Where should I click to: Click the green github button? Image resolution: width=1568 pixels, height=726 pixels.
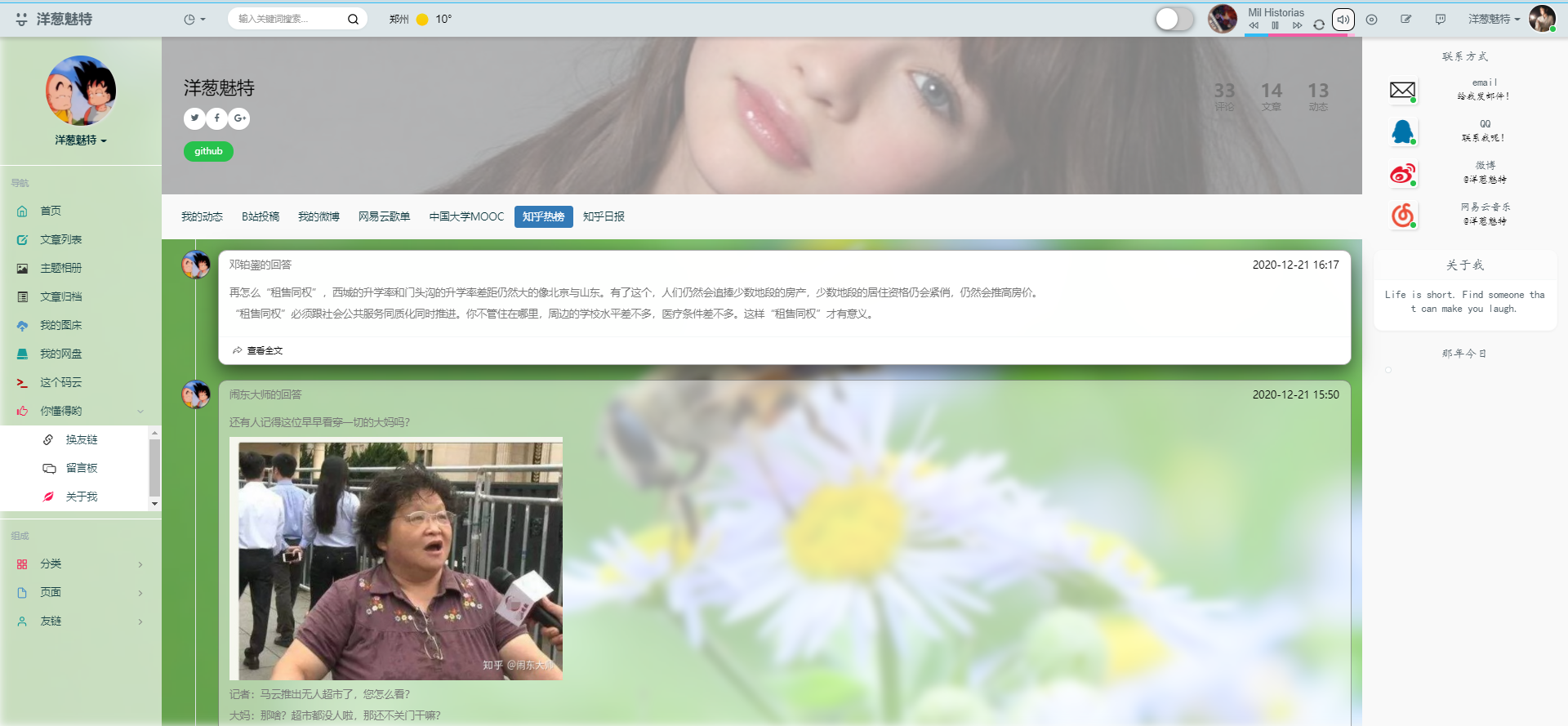click(x=208, y=151)
